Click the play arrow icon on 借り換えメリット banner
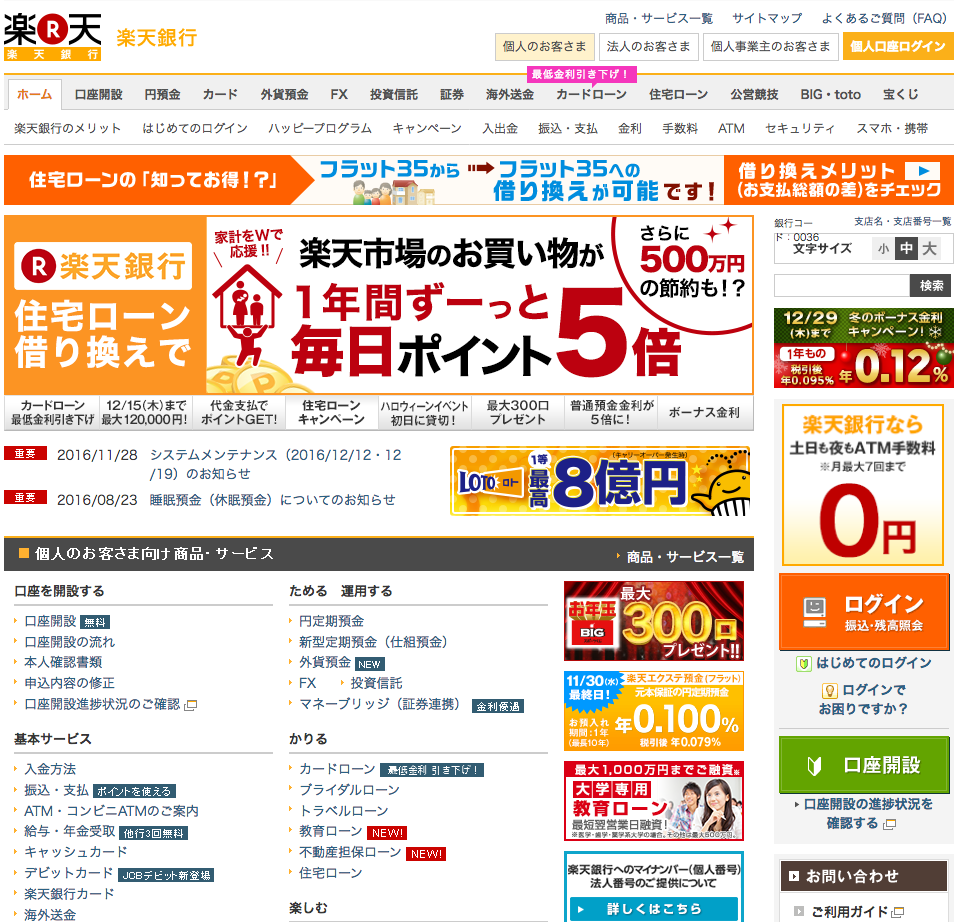Image resolution: width=955 pixels, height=922 pixels. pos(922,171)
